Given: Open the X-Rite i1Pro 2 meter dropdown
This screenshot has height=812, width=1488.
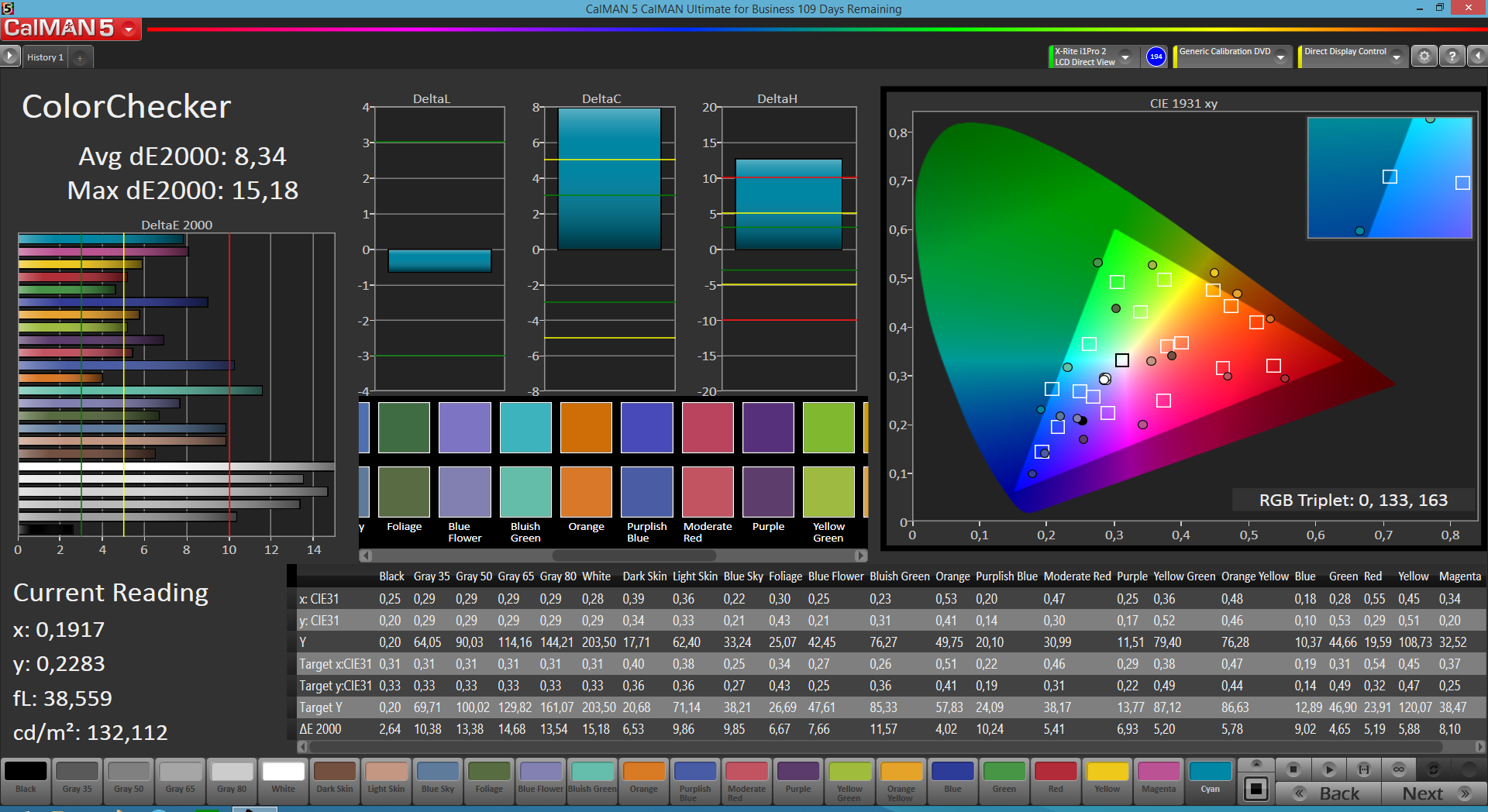Looking at the screenshot, I should [1125, 57].
